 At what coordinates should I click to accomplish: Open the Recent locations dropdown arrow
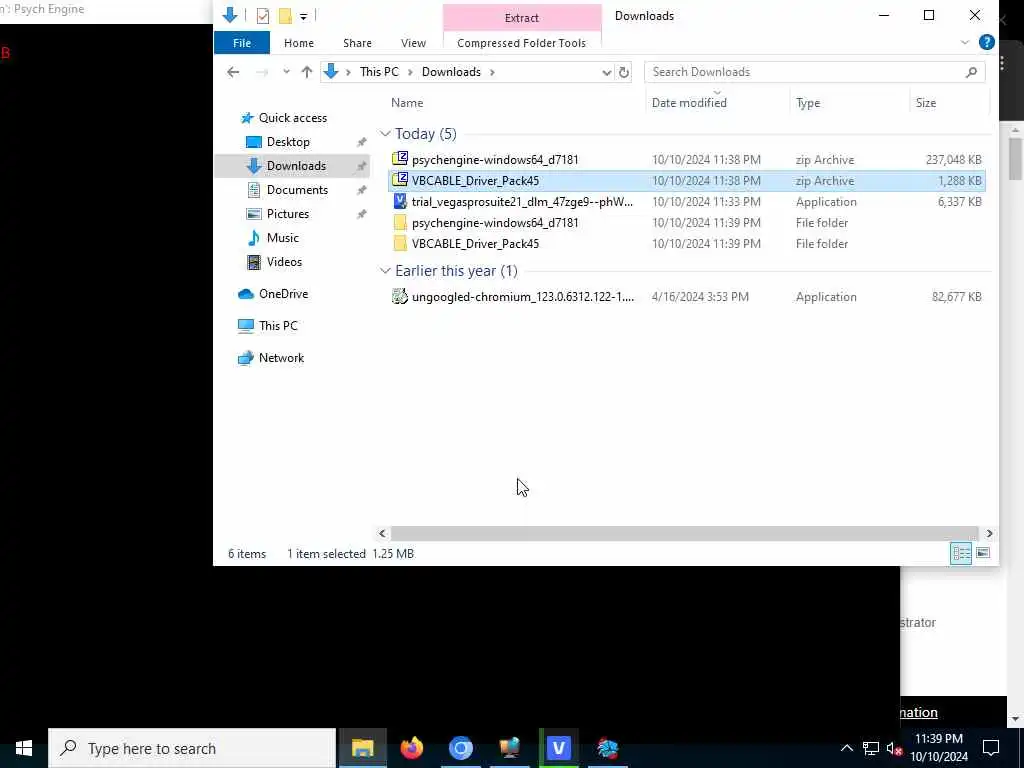click(286, 72)
